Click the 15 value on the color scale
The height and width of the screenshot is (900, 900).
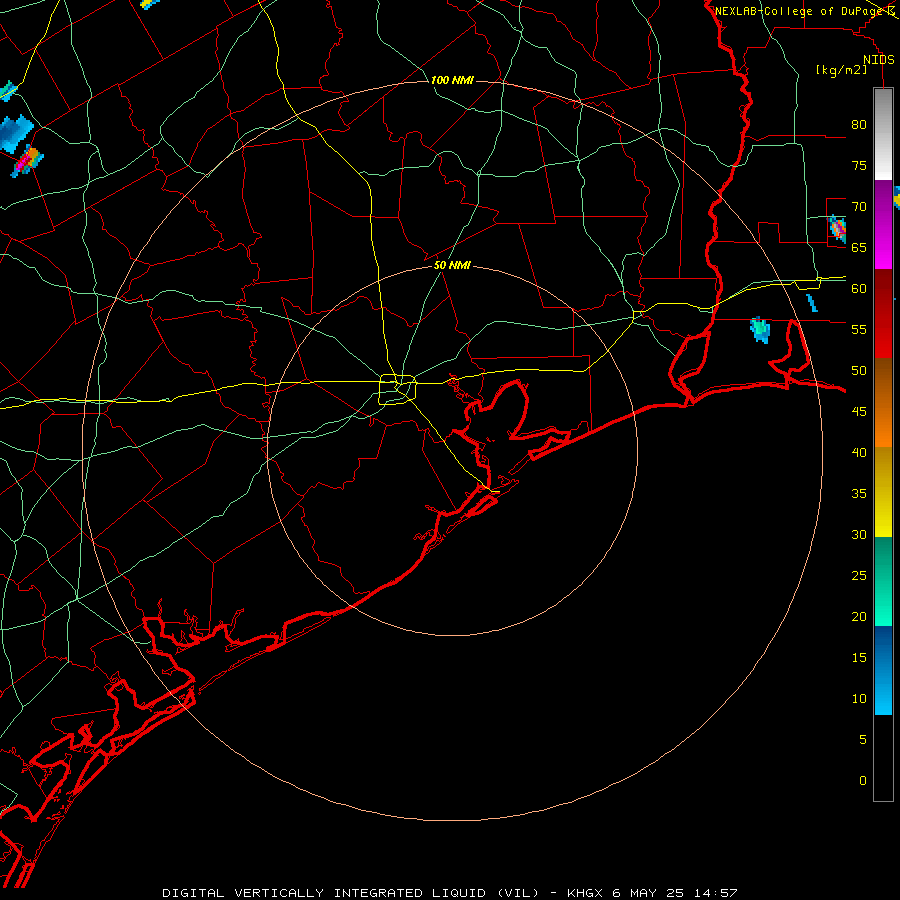859,658
